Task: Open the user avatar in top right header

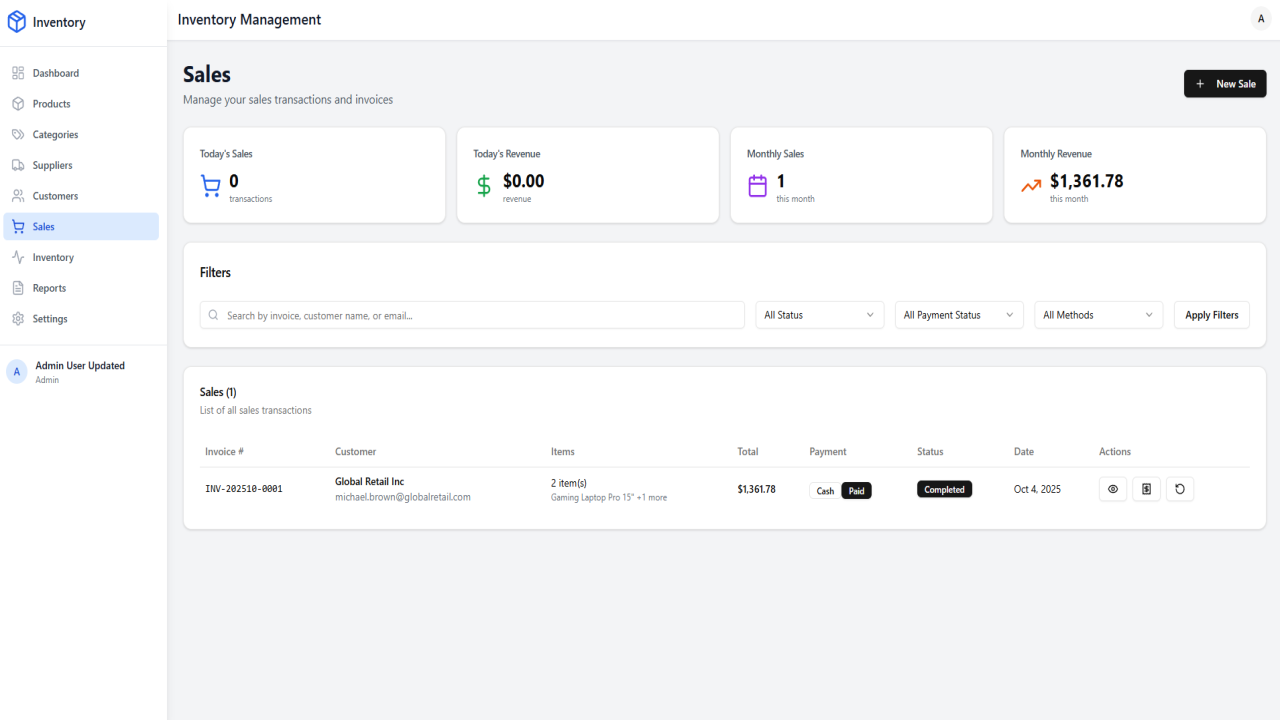Action: click(x=1261, y=19)
